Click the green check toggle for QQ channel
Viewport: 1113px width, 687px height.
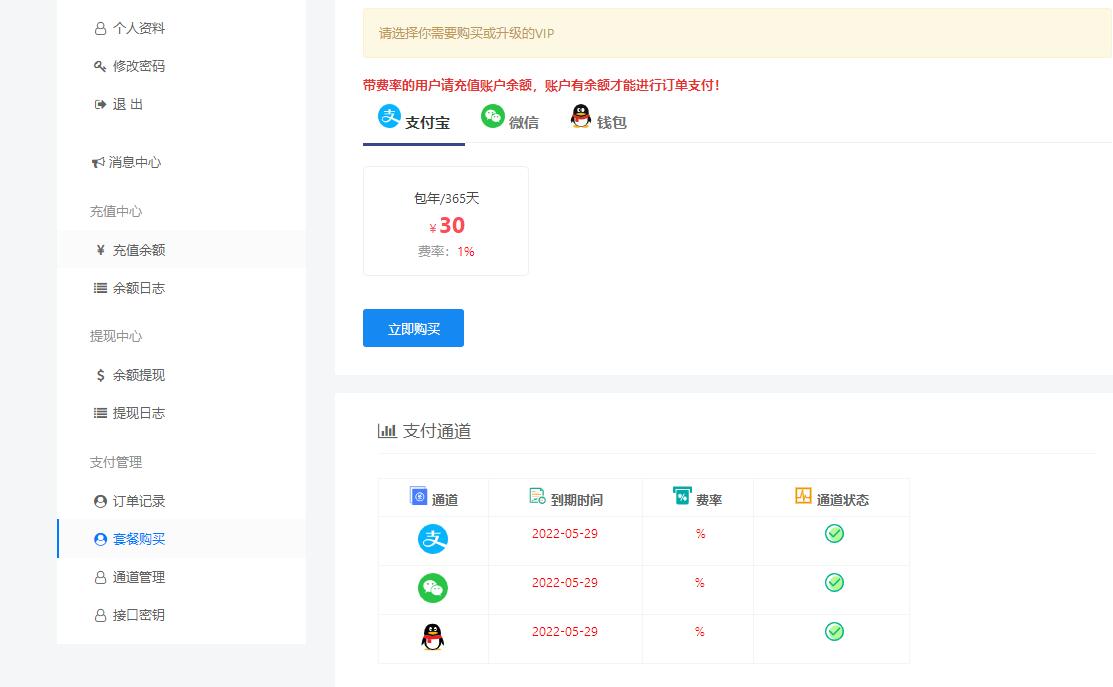833,632
